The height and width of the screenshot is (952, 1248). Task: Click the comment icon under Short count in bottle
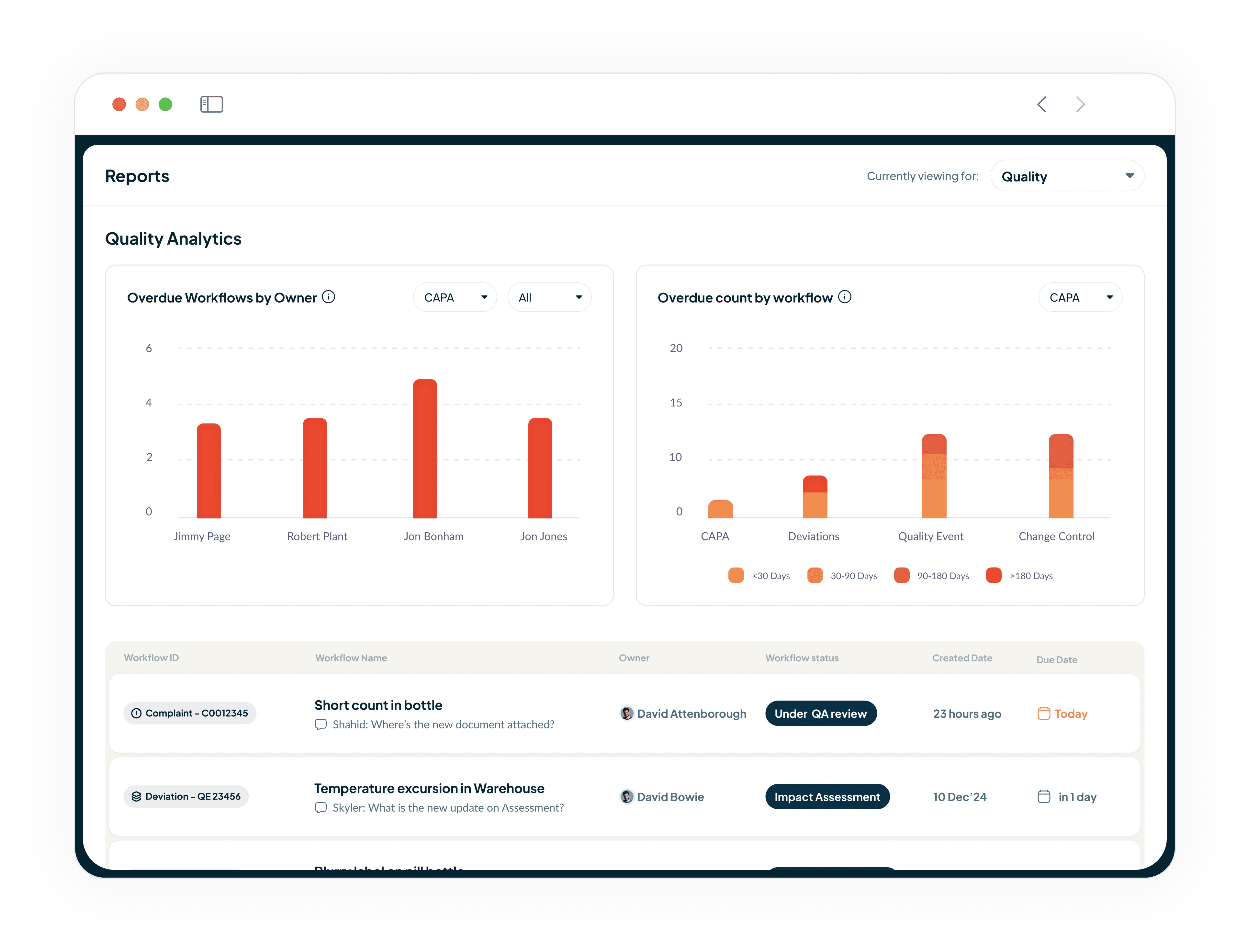pos(321,724)
